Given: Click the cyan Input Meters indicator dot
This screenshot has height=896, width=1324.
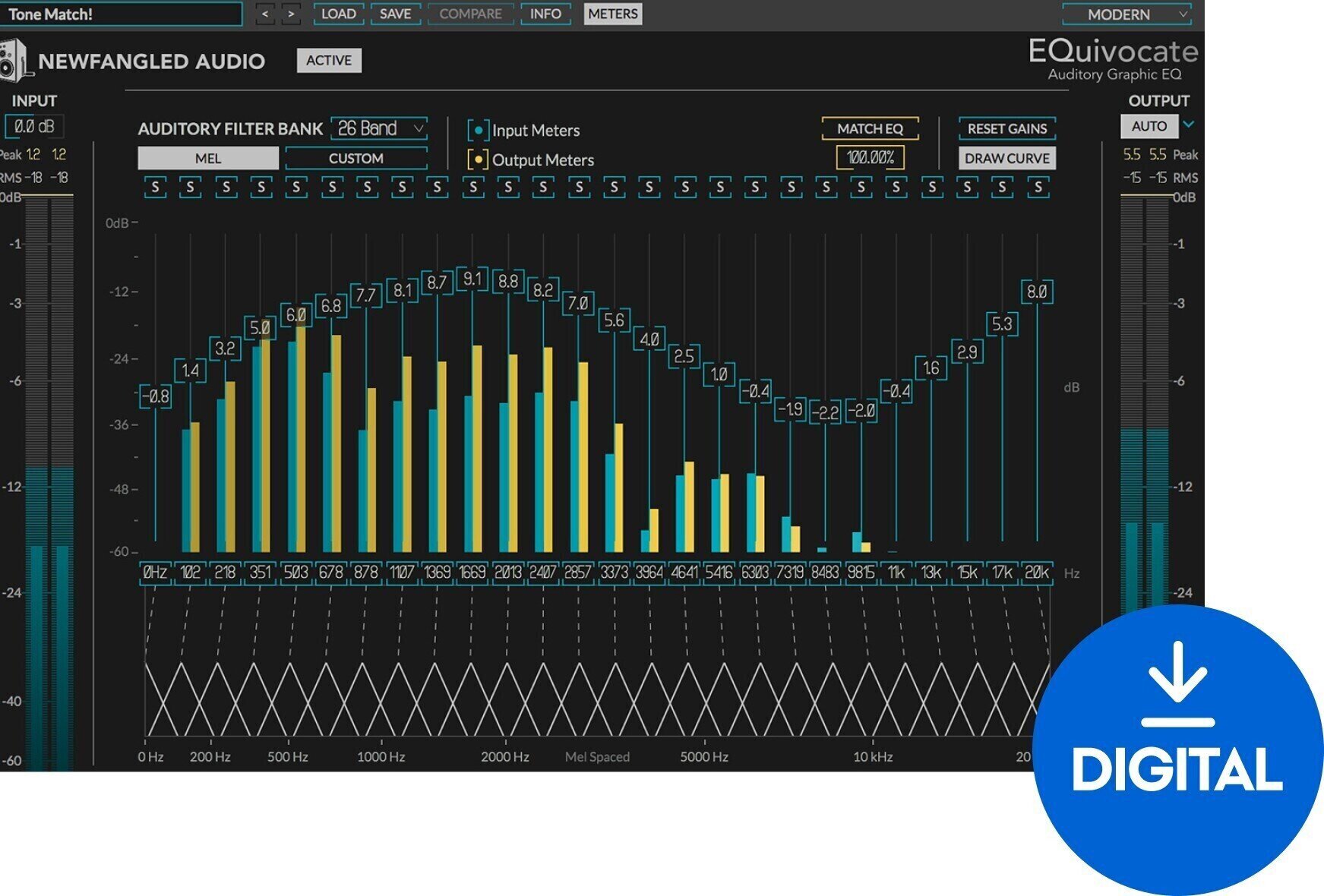Looking at the screenshot, I should pyautogui.click(x=477, y=129).
